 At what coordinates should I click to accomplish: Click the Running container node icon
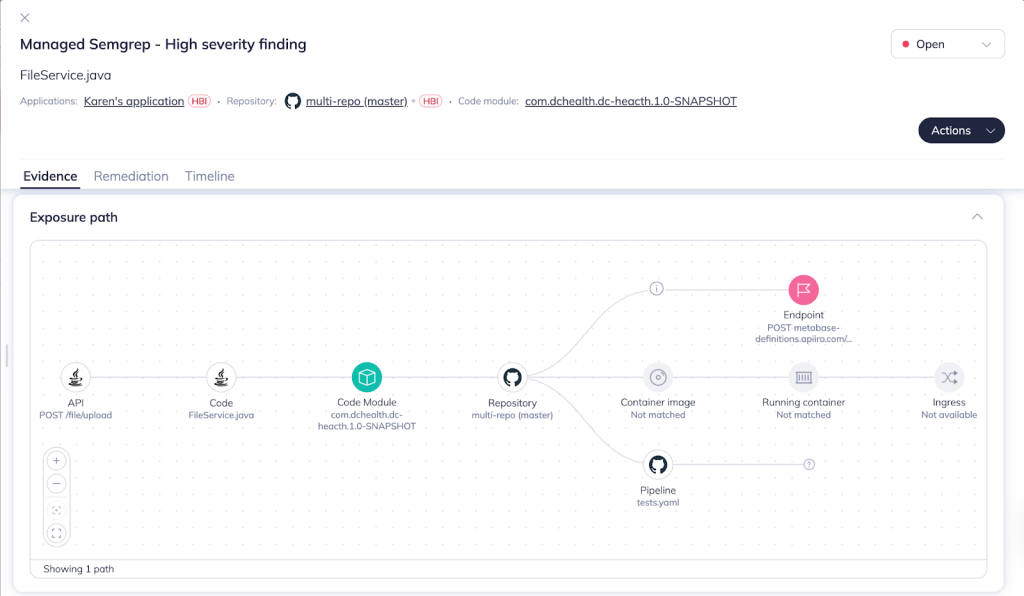[803, 377]
